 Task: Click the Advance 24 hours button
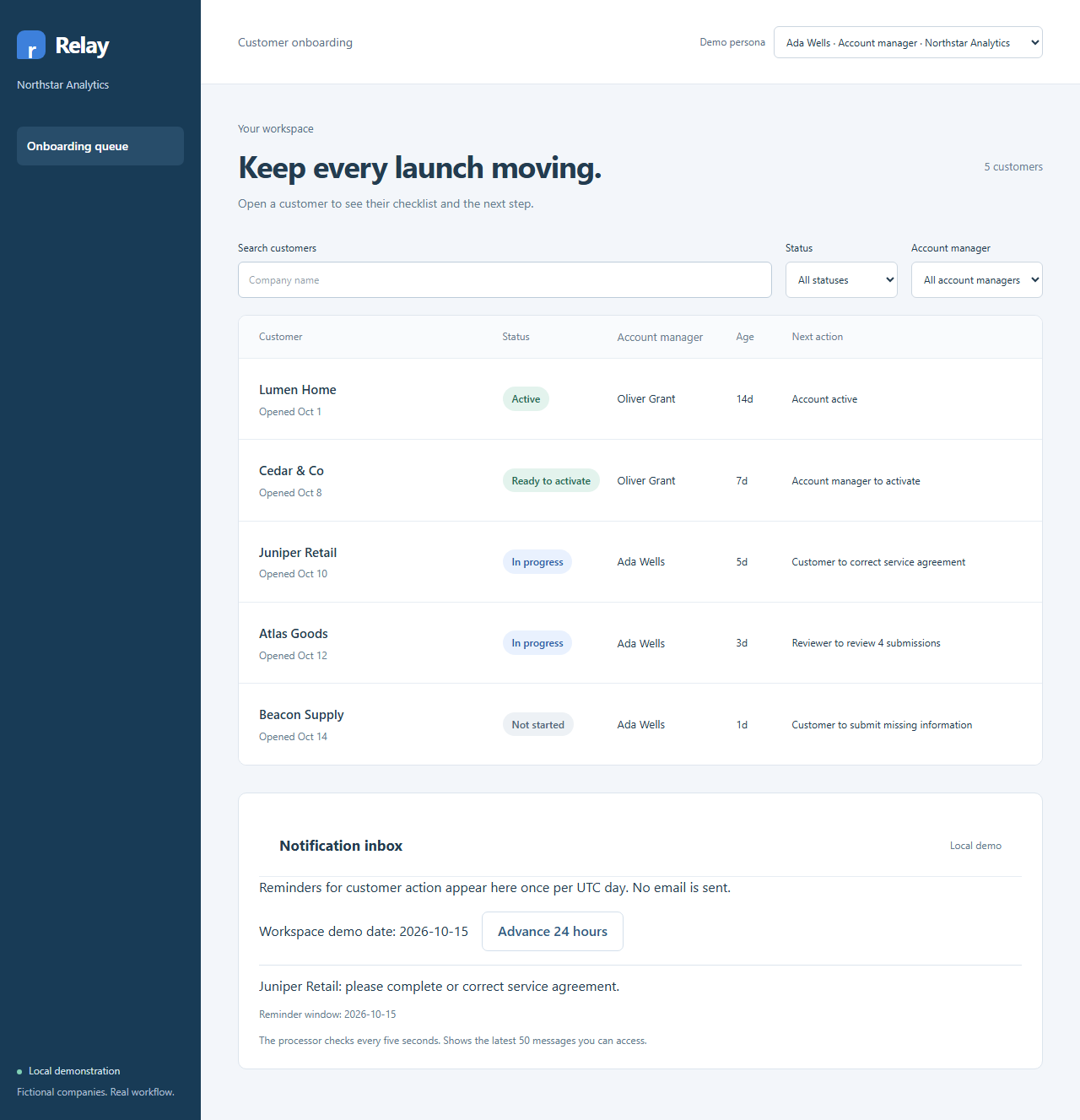pos(553,932)
